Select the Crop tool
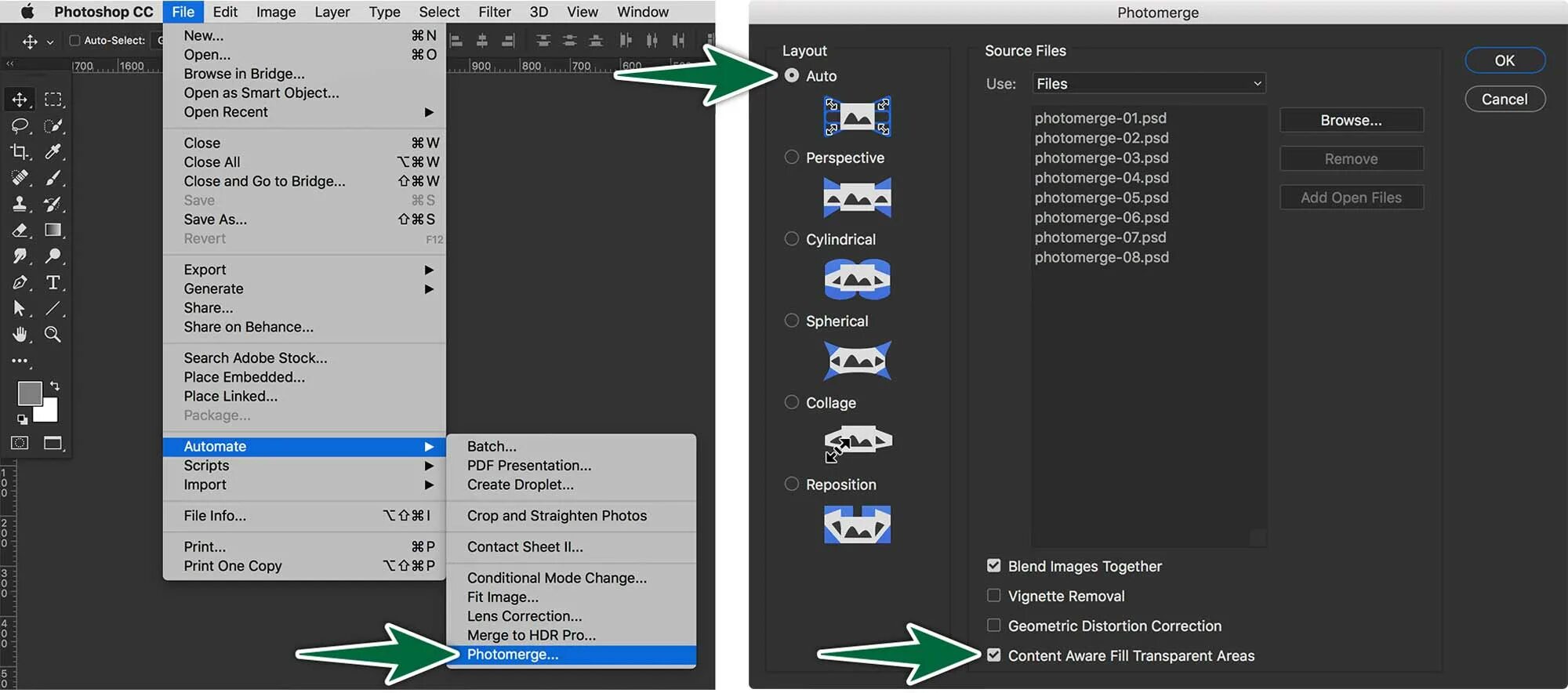The image size is (1568, 693). pos(20,151)
